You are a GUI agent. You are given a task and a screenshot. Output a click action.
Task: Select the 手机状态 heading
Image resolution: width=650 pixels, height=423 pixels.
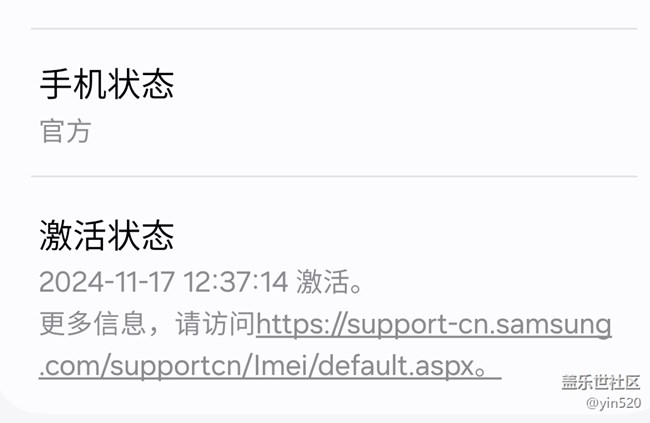click(x=107, y=85)
